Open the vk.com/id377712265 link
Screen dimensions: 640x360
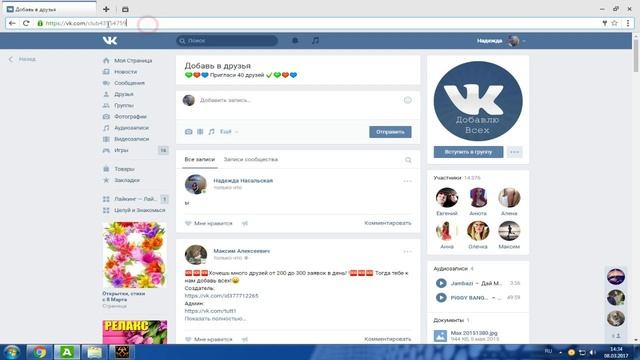pos(221,296)
